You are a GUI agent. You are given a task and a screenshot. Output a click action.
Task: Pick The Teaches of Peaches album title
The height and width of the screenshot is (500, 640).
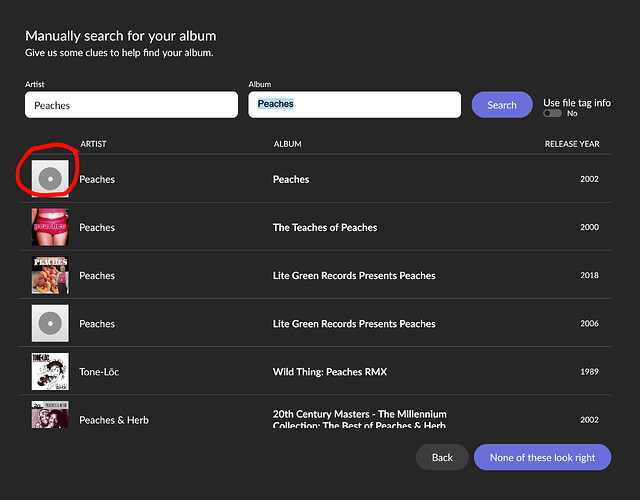325,228
